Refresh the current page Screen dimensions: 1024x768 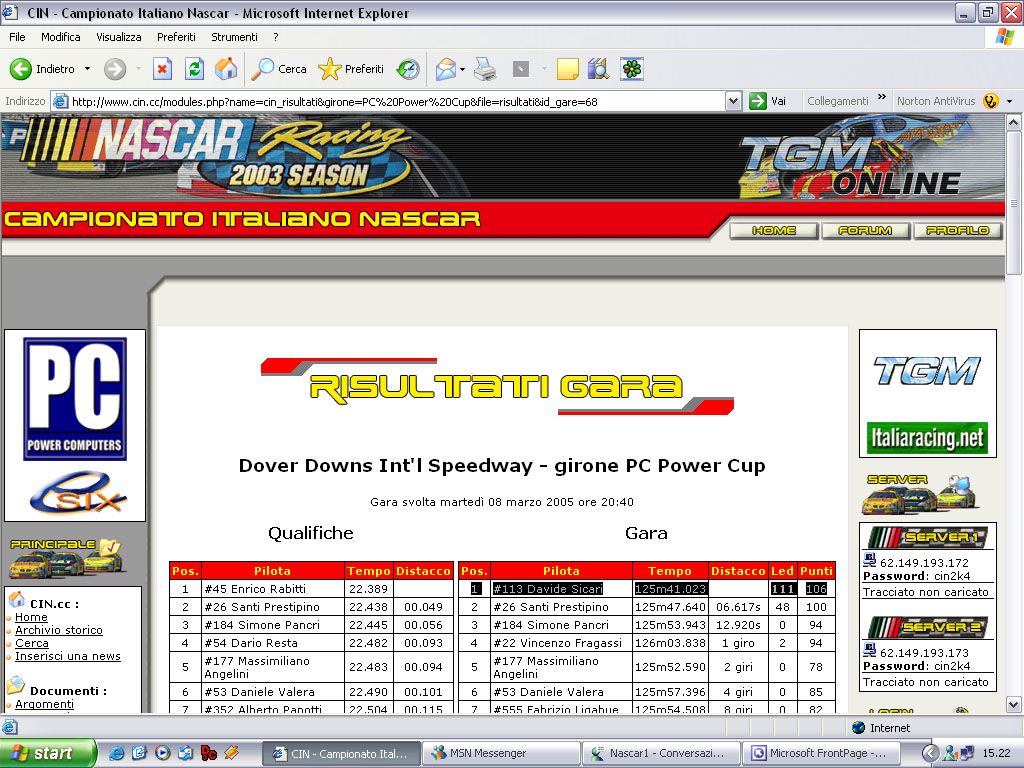click(x=195, y=69)
